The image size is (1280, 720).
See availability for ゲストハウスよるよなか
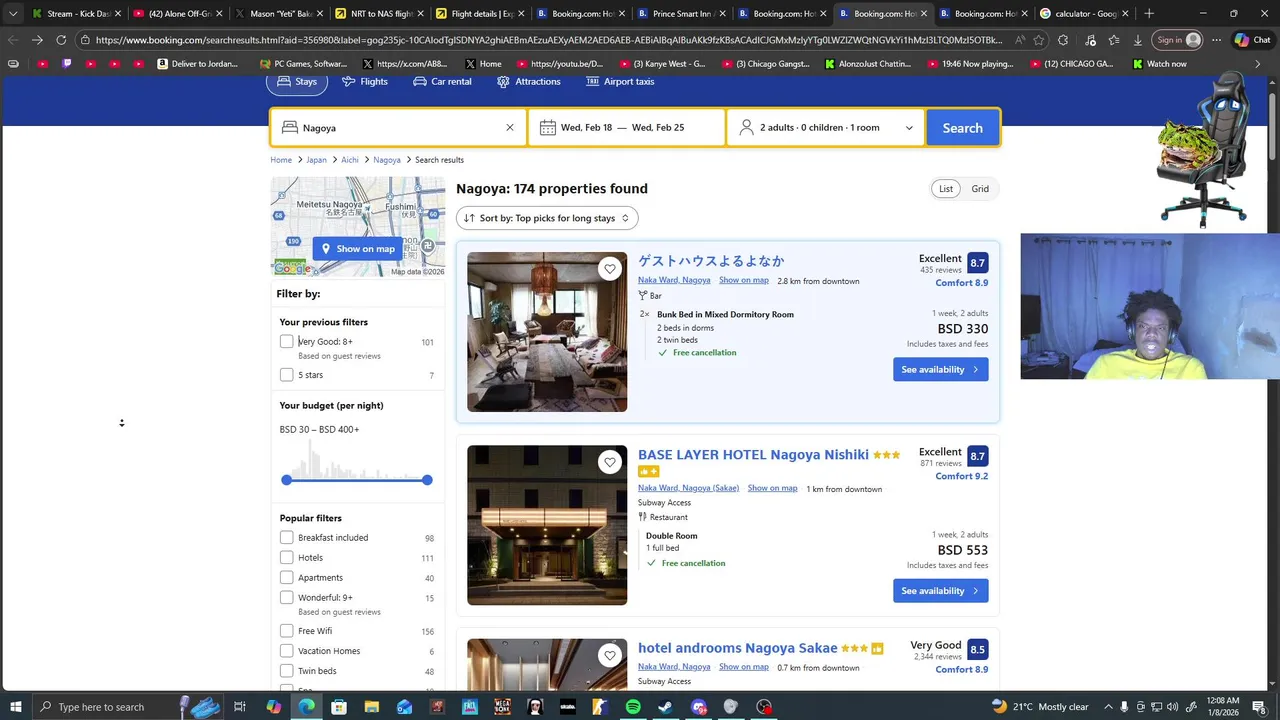(940, 370)
